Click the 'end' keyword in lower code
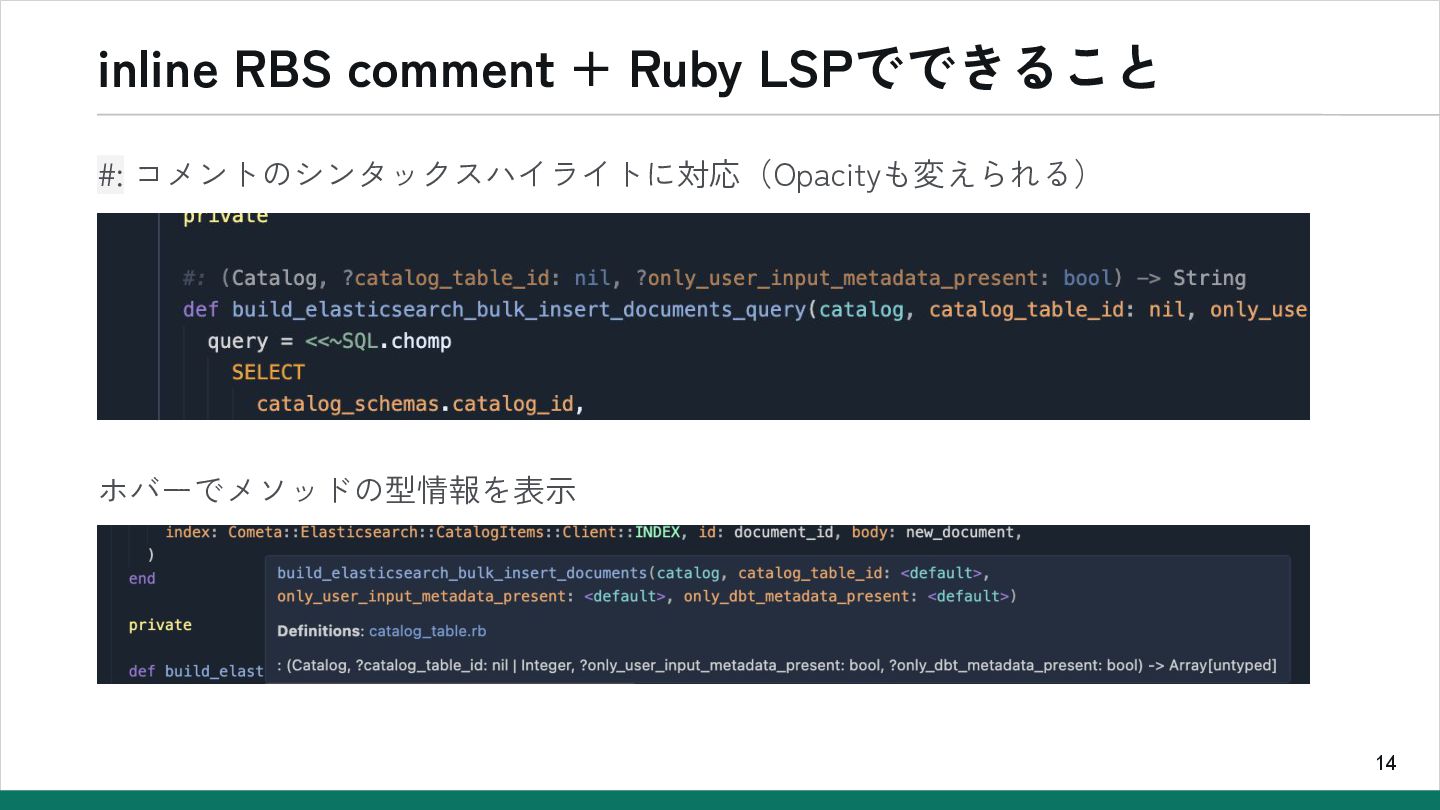 [x=142, y=578]
